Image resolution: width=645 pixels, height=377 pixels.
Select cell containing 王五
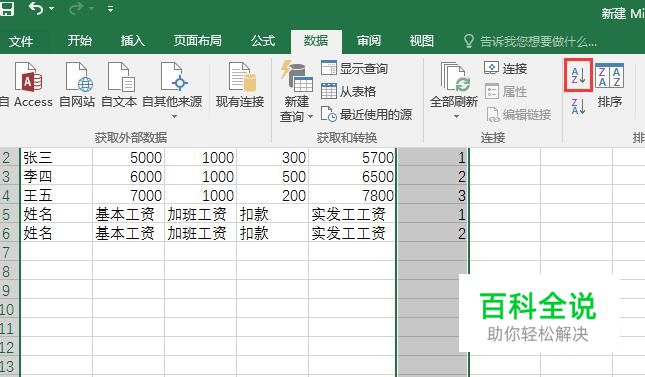tap(56, 195)
